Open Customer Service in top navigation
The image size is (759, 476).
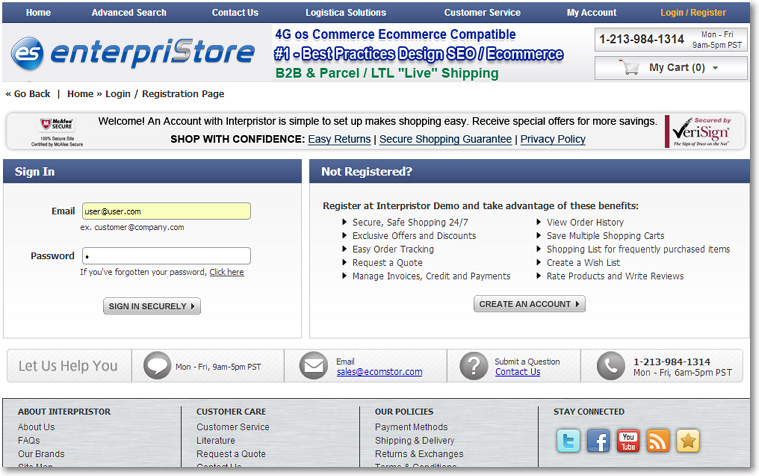click(x=482, y=13)
